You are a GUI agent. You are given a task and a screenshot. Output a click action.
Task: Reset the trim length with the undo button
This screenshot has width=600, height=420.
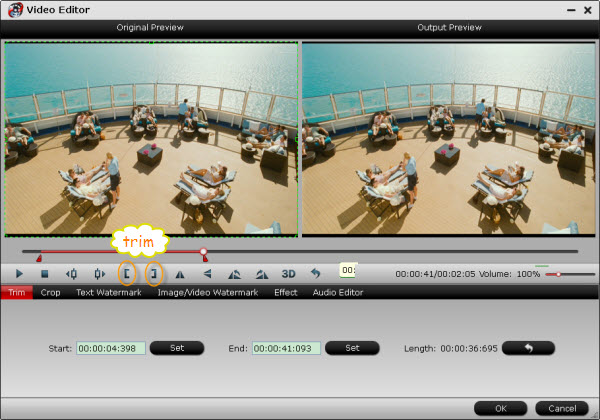pos(528,348)
